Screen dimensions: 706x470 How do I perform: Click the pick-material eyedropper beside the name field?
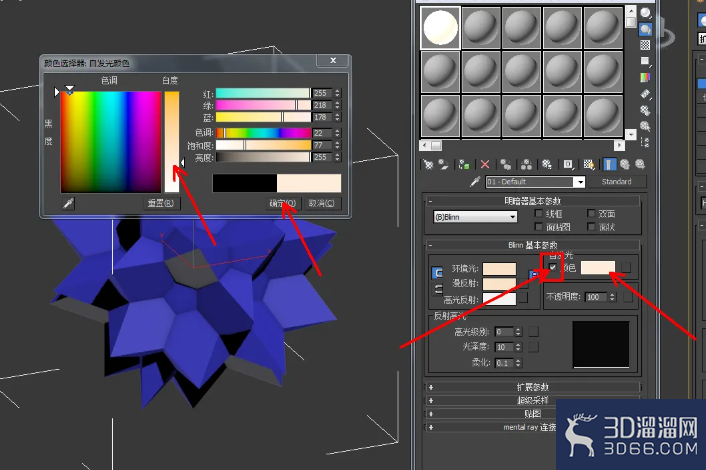pos(475,181)
